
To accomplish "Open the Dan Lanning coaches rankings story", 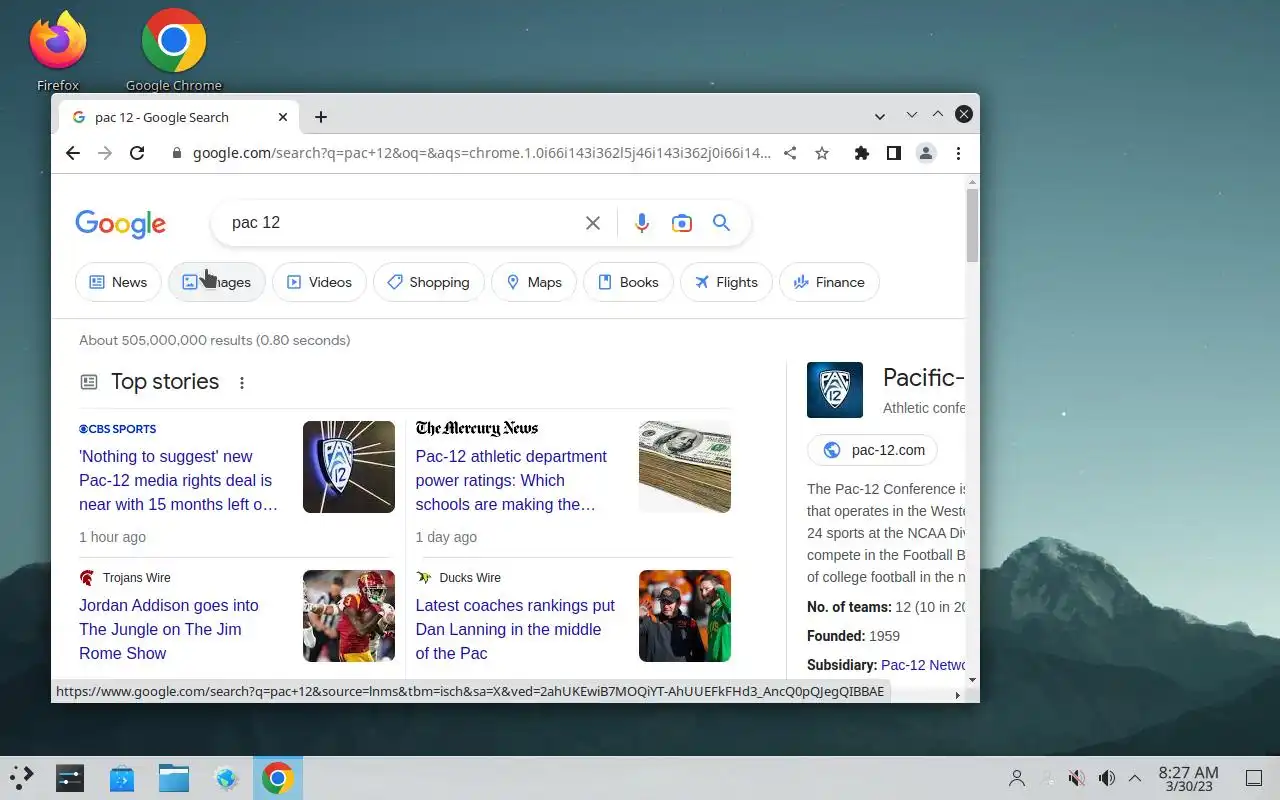I will pyautogui.click(x=515, y=629).
